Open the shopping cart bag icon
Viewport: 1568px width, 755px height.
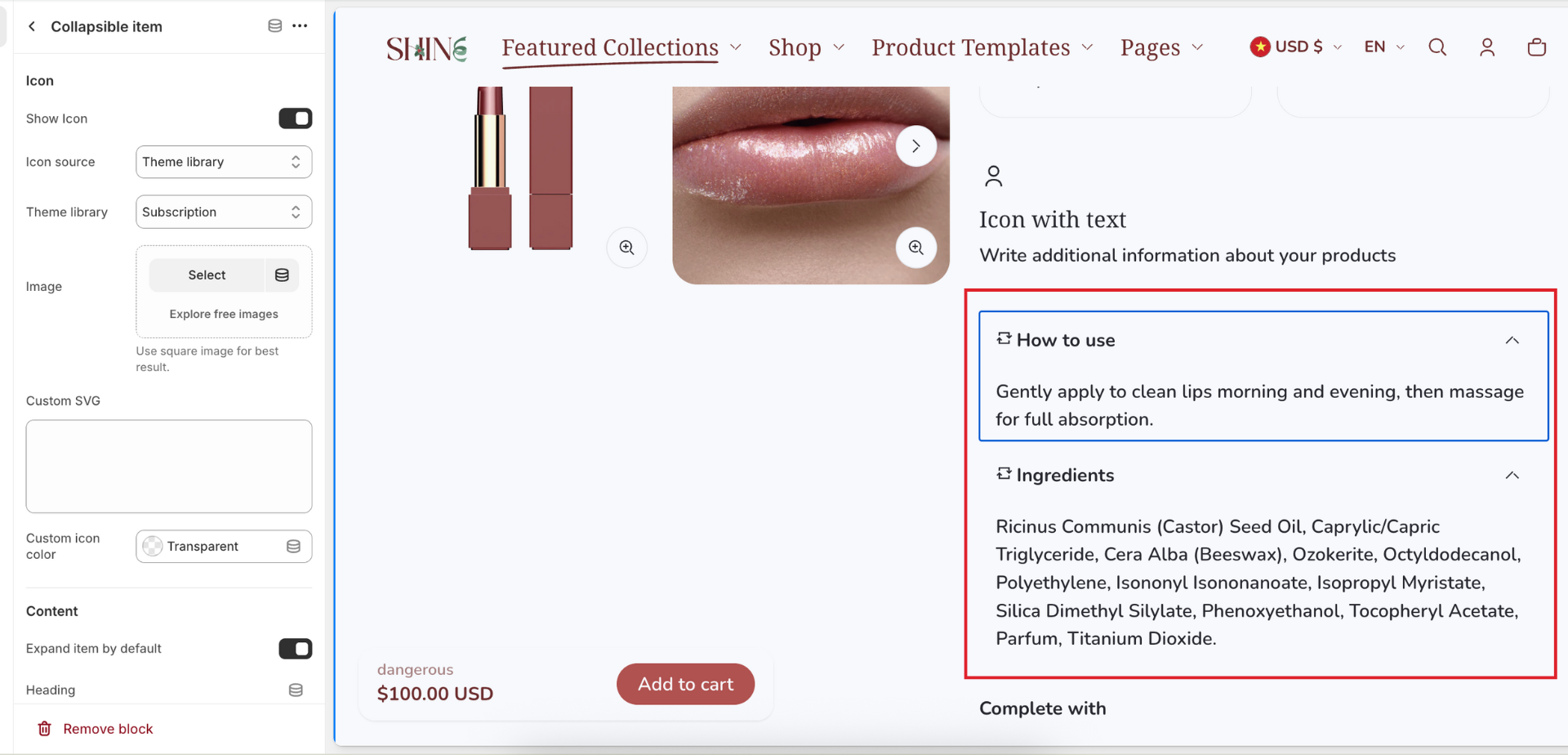tap(1536, 47)
